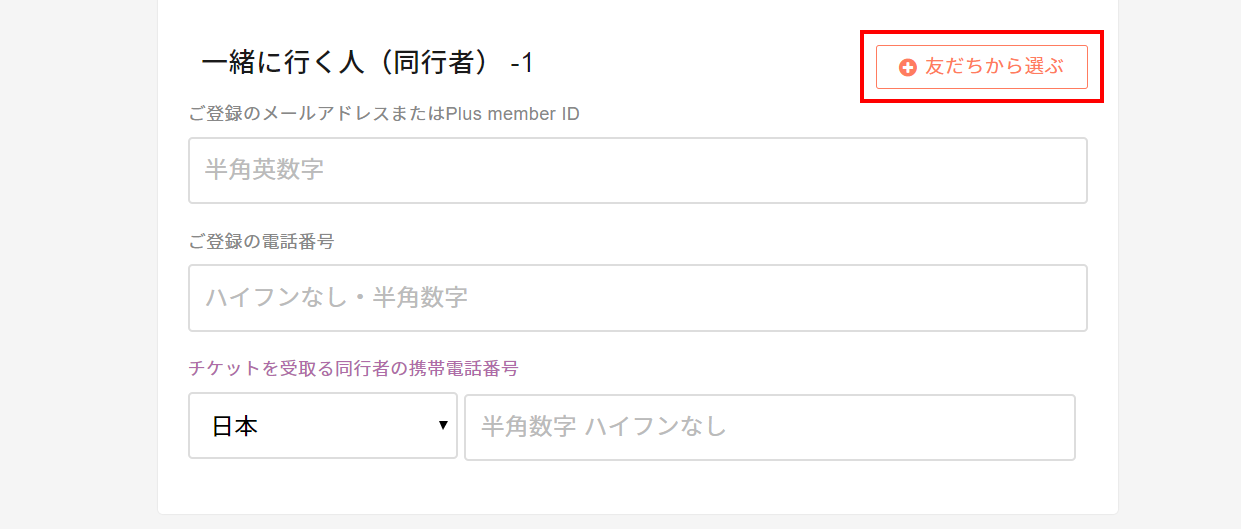The height and width of the screenshot is (529, 1241).
Task: Click the ご登録の電話番号 label
Action: click(x=261, y=241)
